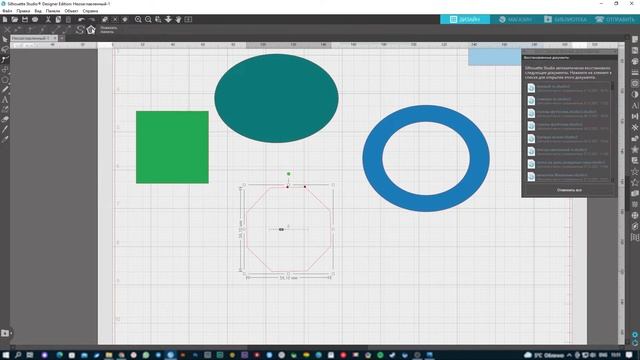Show hidden system tray icons
This screenshot has height=360, width=640.
point(569,355)
